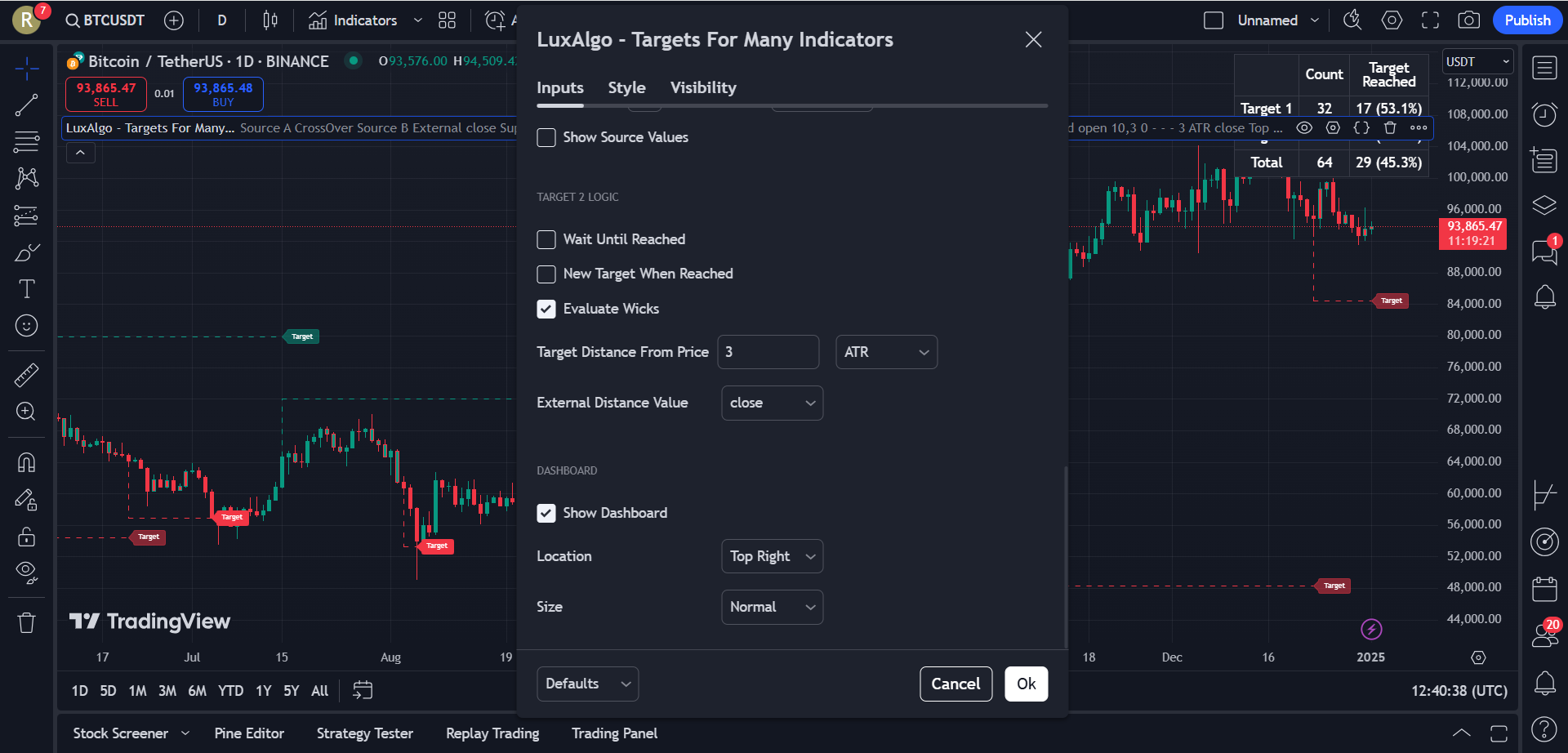Close the LuxAlgo settings dialog
Image resolution: width=1568 pixels, height=753 pixels.
click(x=1033, y=39)
